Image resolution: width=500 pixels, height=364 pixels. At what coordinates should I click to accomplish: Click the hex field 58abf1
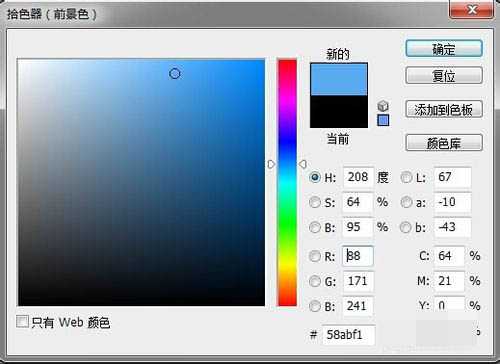pos(348,335)
